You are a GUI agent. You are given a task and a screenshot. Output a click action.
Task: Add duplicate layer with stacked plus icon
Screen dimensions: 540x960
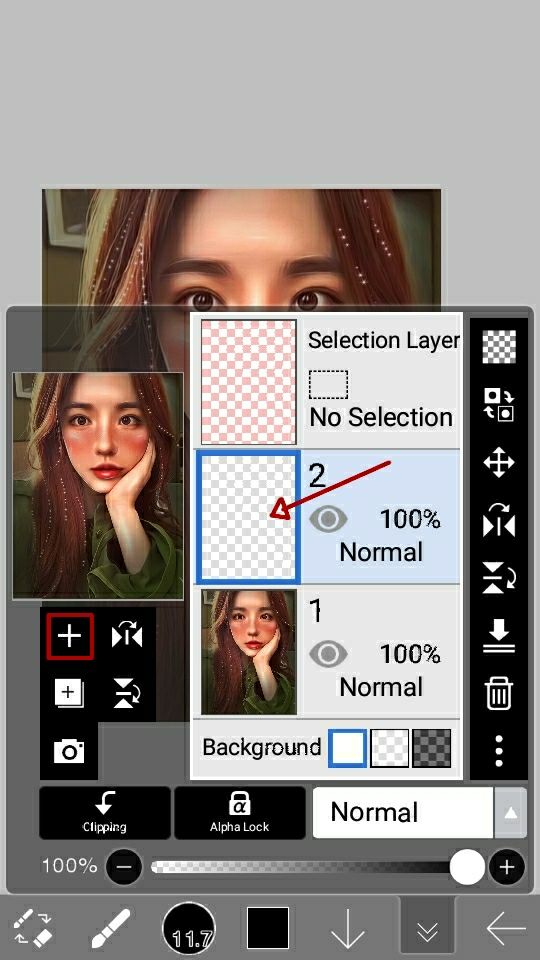[x=69, y=694]
